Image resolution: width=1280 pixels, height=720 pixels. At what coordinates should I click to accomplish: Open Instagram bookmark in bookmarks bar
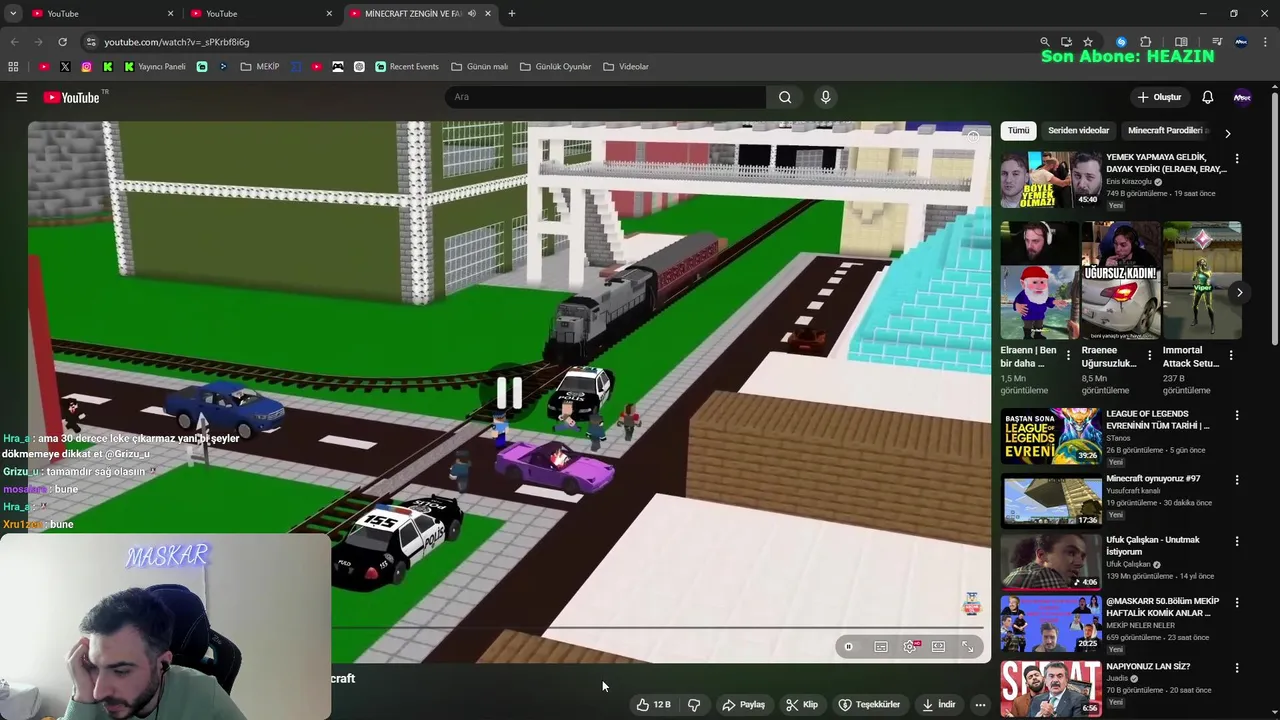tap(86, 67)
